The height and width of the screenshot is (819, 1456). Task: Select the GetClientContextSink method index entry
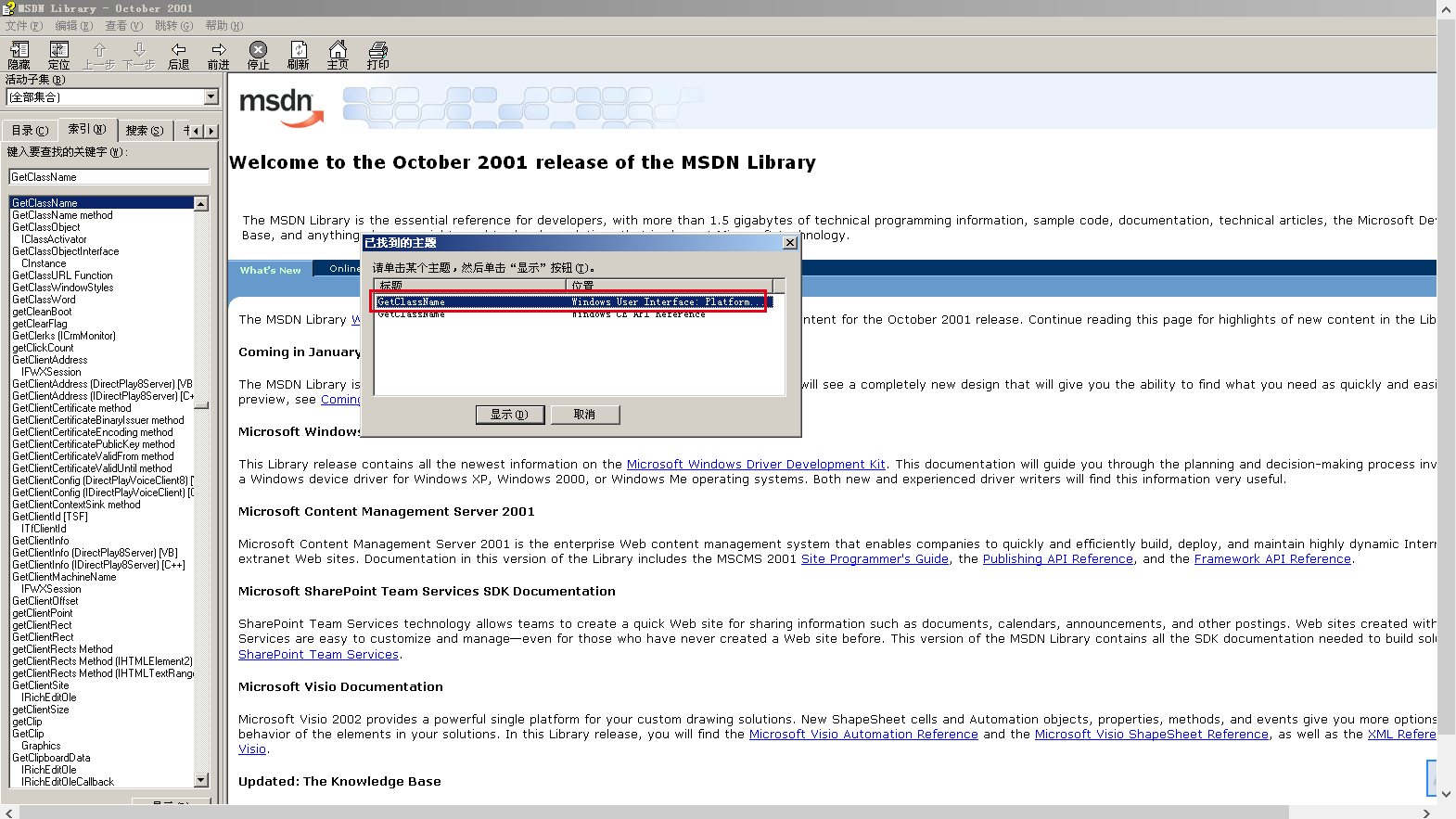[x=76, y=505]
